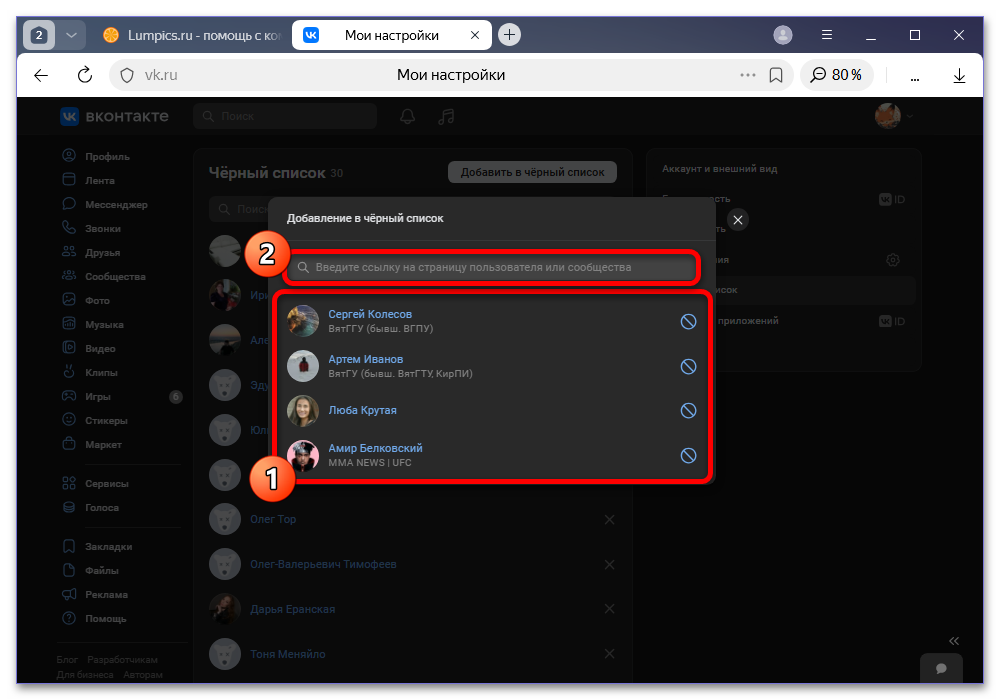Viewport: 1000px width, 700px height.
Task: Open downloads with the download arrow icon
Action: pyautogui.click(x=959, y=76)
